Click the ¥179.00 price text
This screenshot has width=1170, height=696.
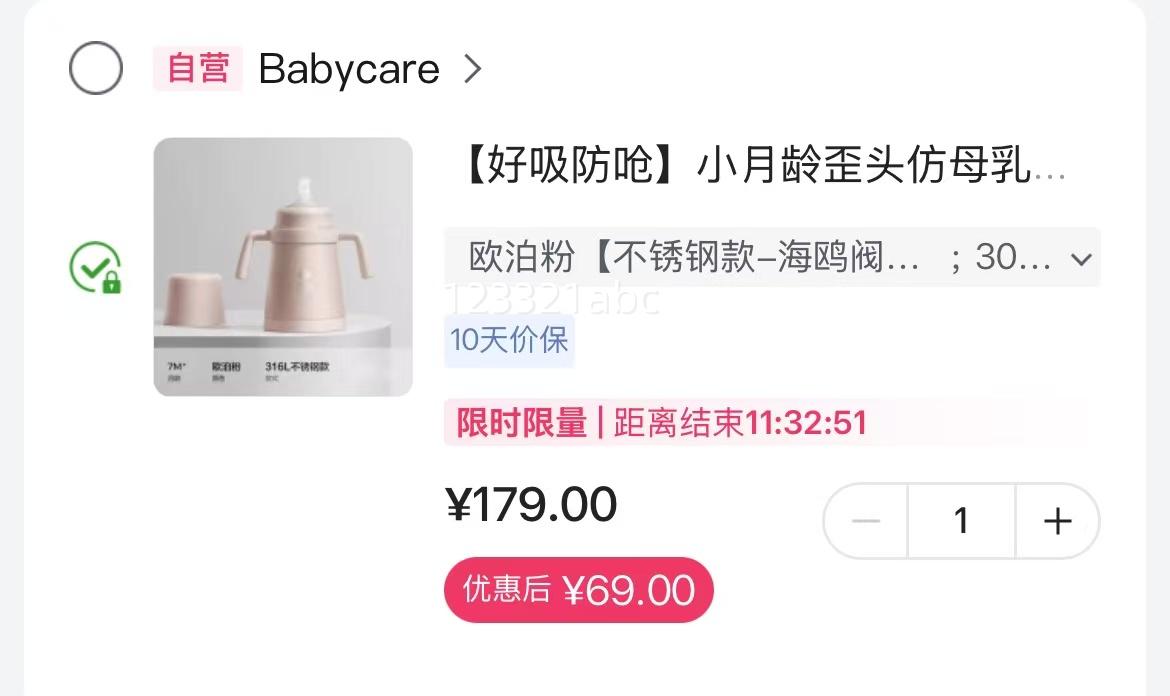point(531,504)
